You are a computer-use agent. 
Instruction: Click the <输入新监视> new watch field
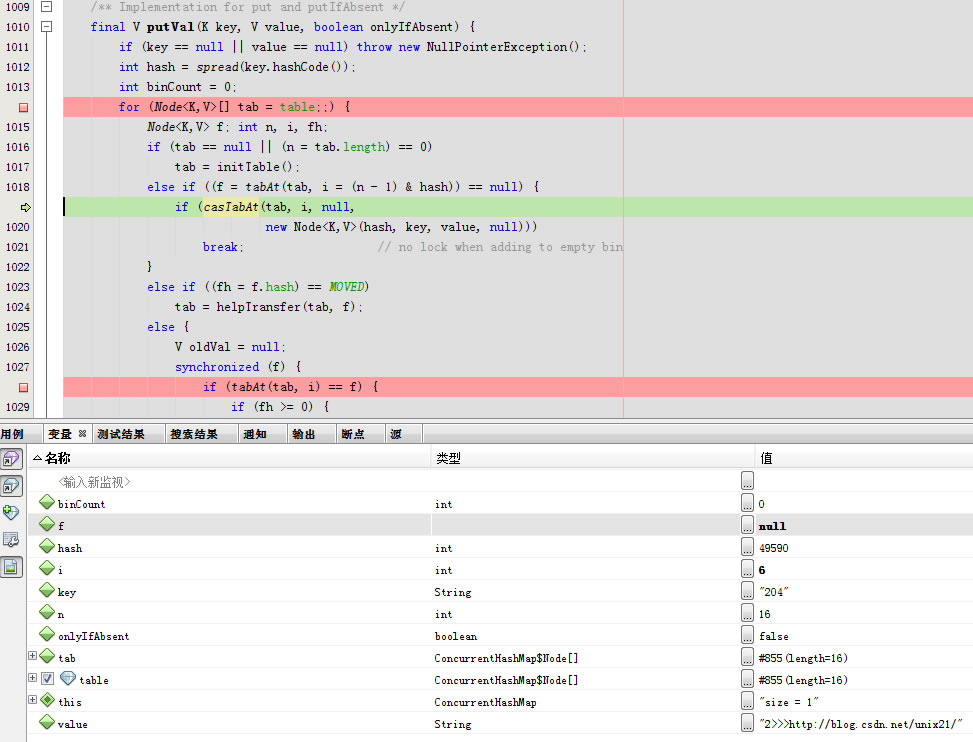pyautogui.click(x=94, y=482)
